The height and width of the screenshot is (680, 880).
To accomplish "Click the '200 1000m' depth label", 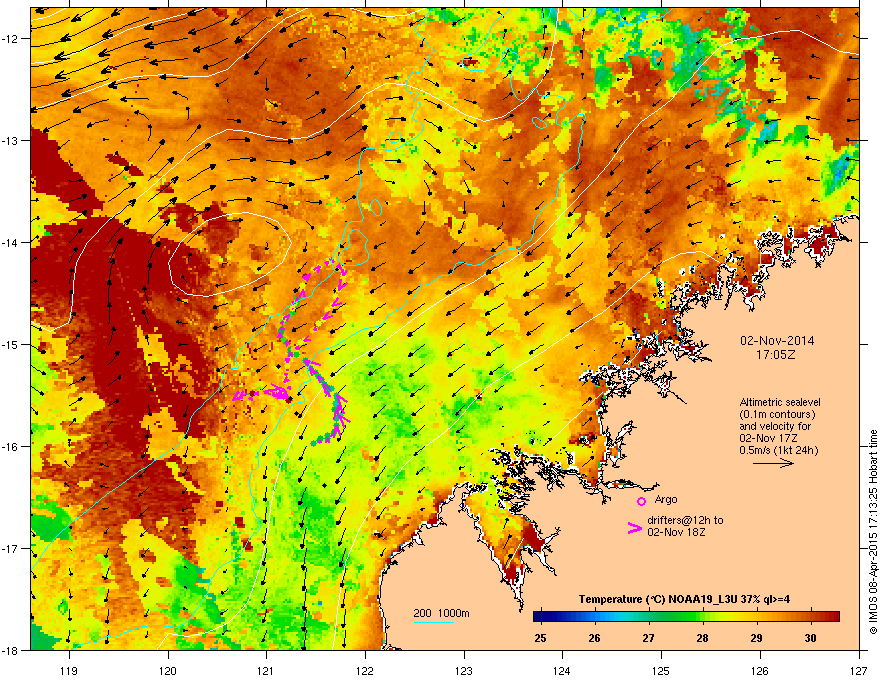I will [x=441, y=613].
